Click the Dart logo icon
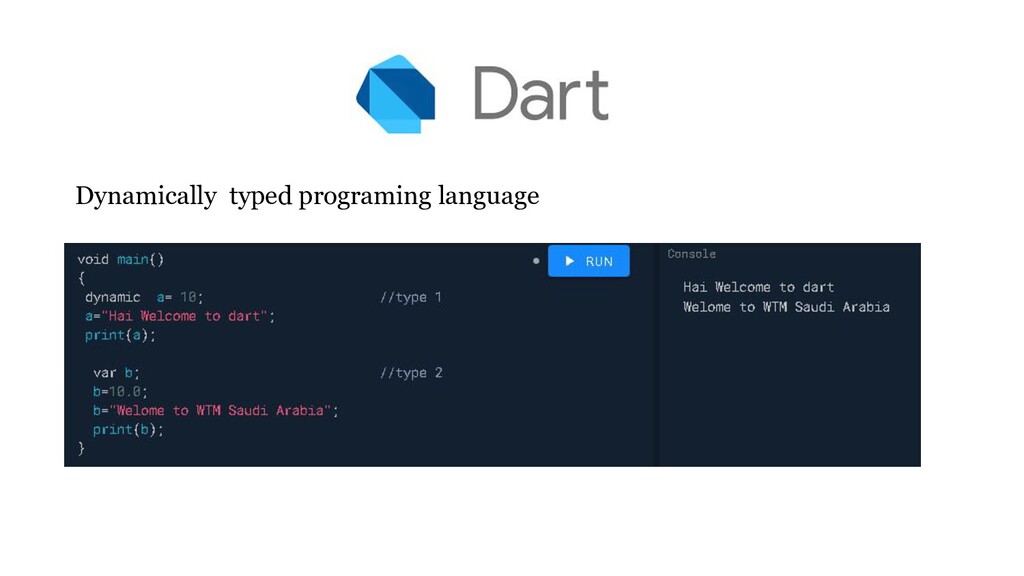1024x576 pixels. click(396, 94)
